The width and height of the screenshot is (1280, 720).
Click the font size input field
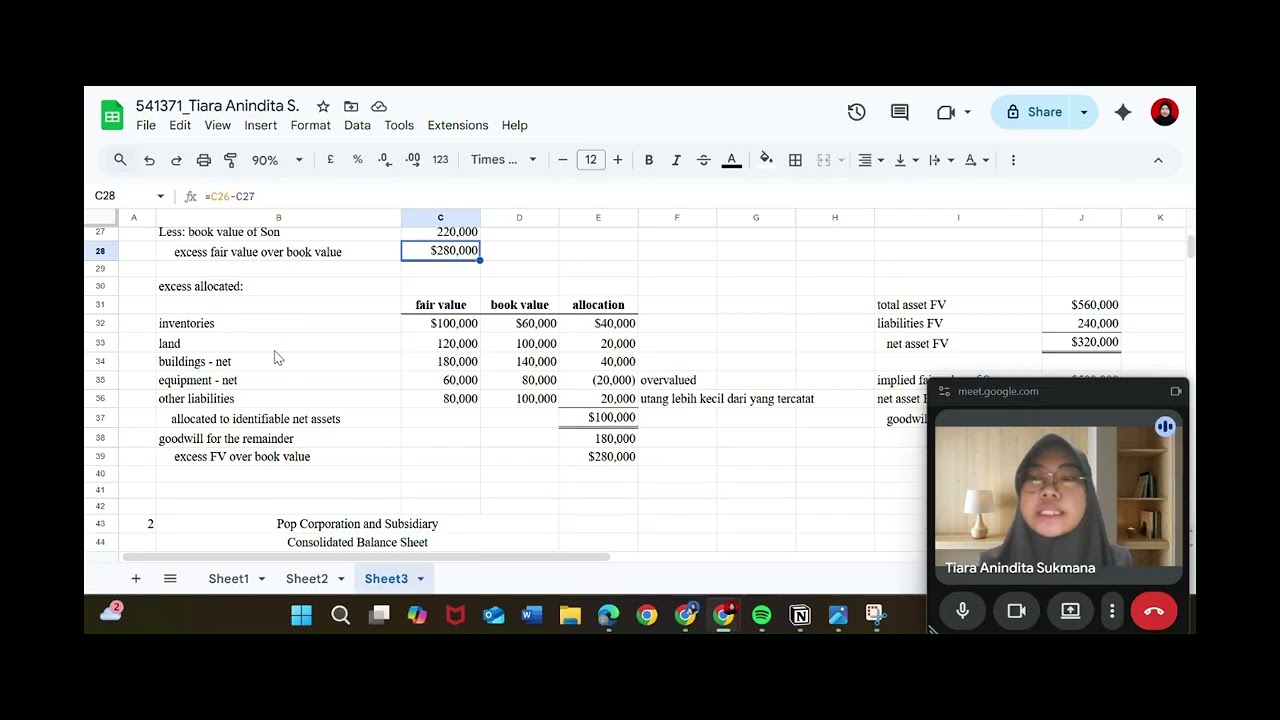591,160
